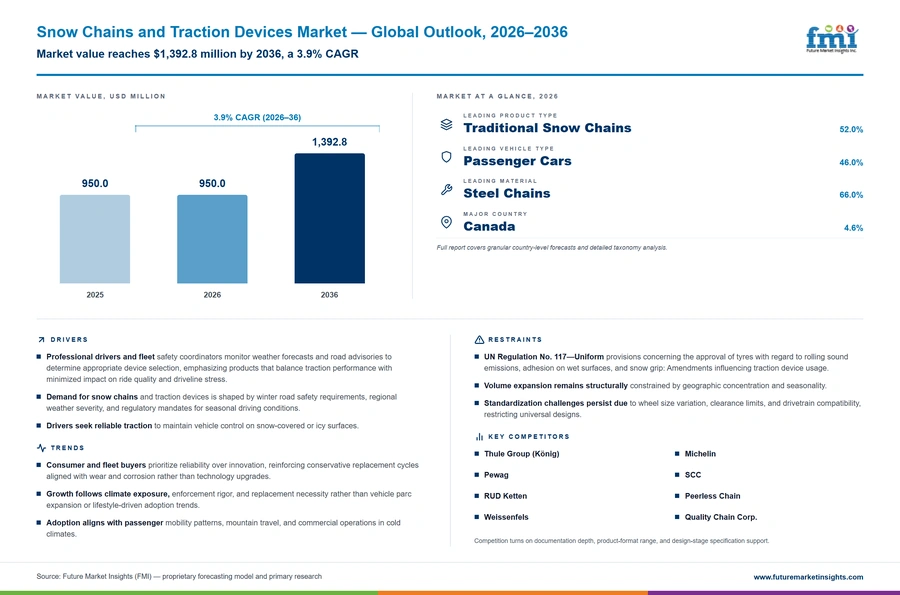The height and width of the screenshot is (595, 900).
Task: Click the 2026 axis label
Action: tap(212, 295)
